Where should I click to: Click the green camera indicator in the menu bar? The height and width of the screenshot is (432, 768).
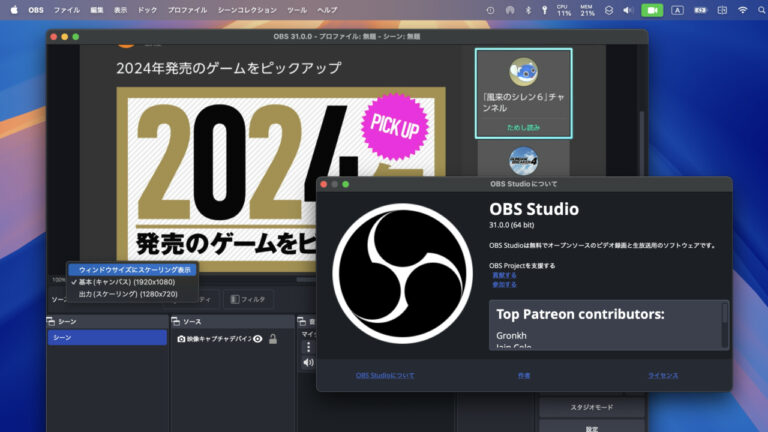coord(652,10)
